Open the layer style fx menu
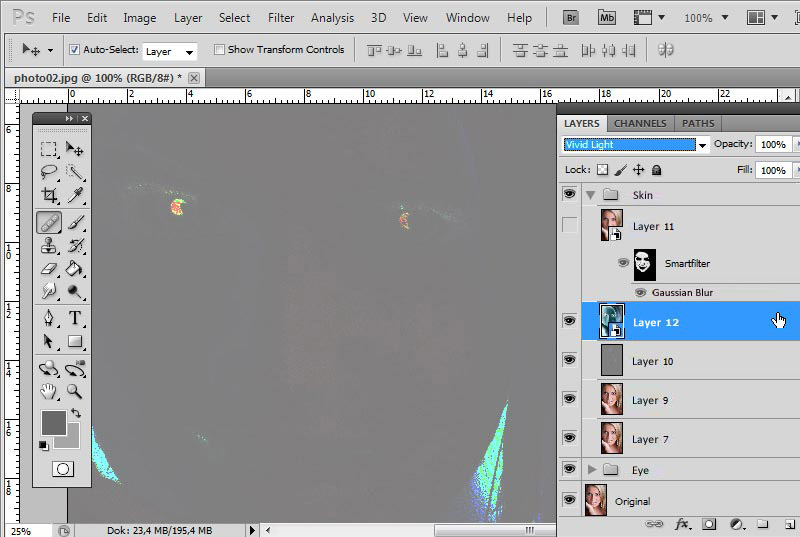The width and height of the screenshot is (800, 537). pos(683,523)
